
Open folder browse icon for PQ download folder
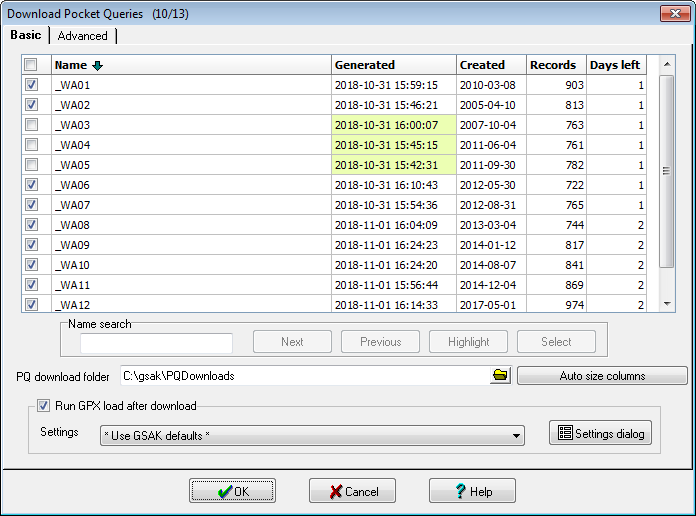tap(500, 376)
